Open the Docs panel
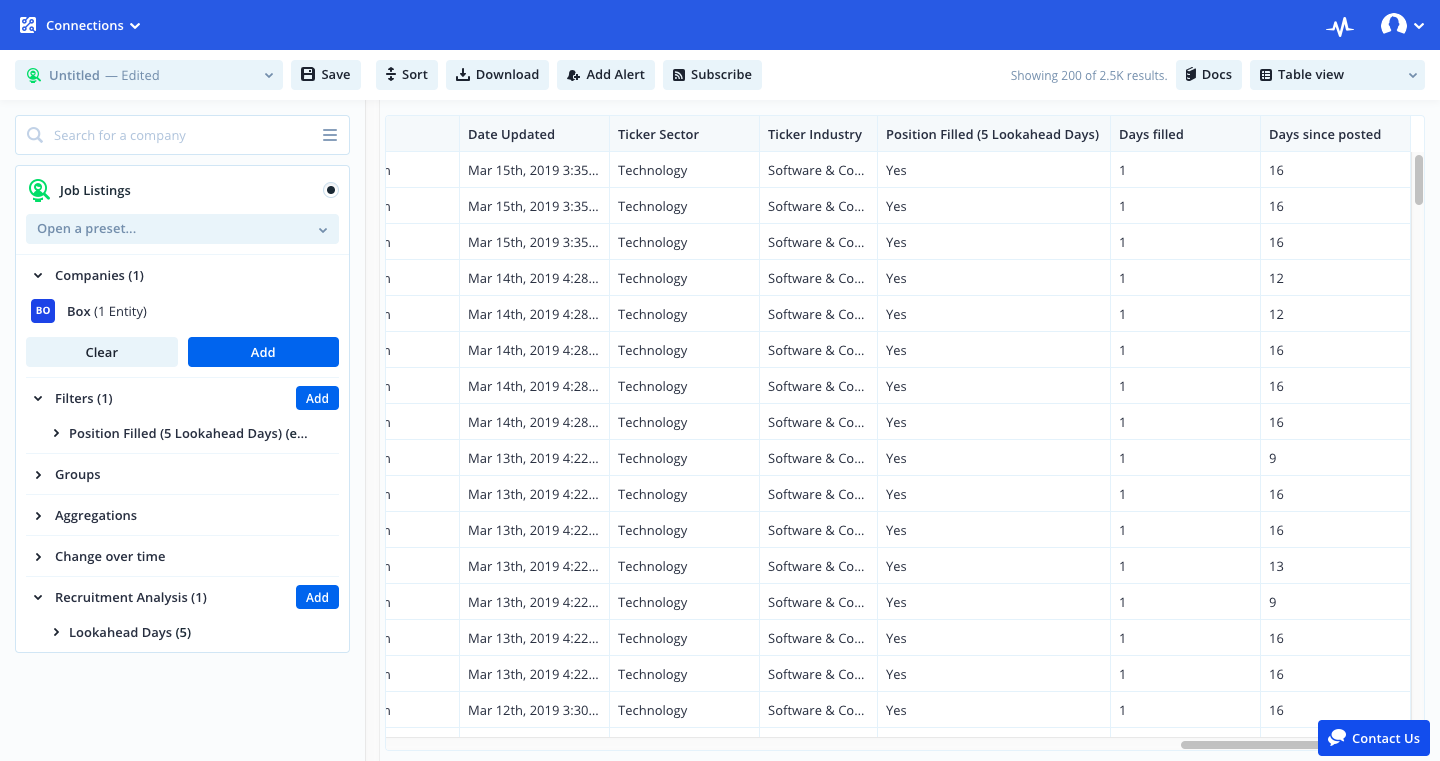The width and height of the screenshot is (1440, 761). (x=1208, y=74)
